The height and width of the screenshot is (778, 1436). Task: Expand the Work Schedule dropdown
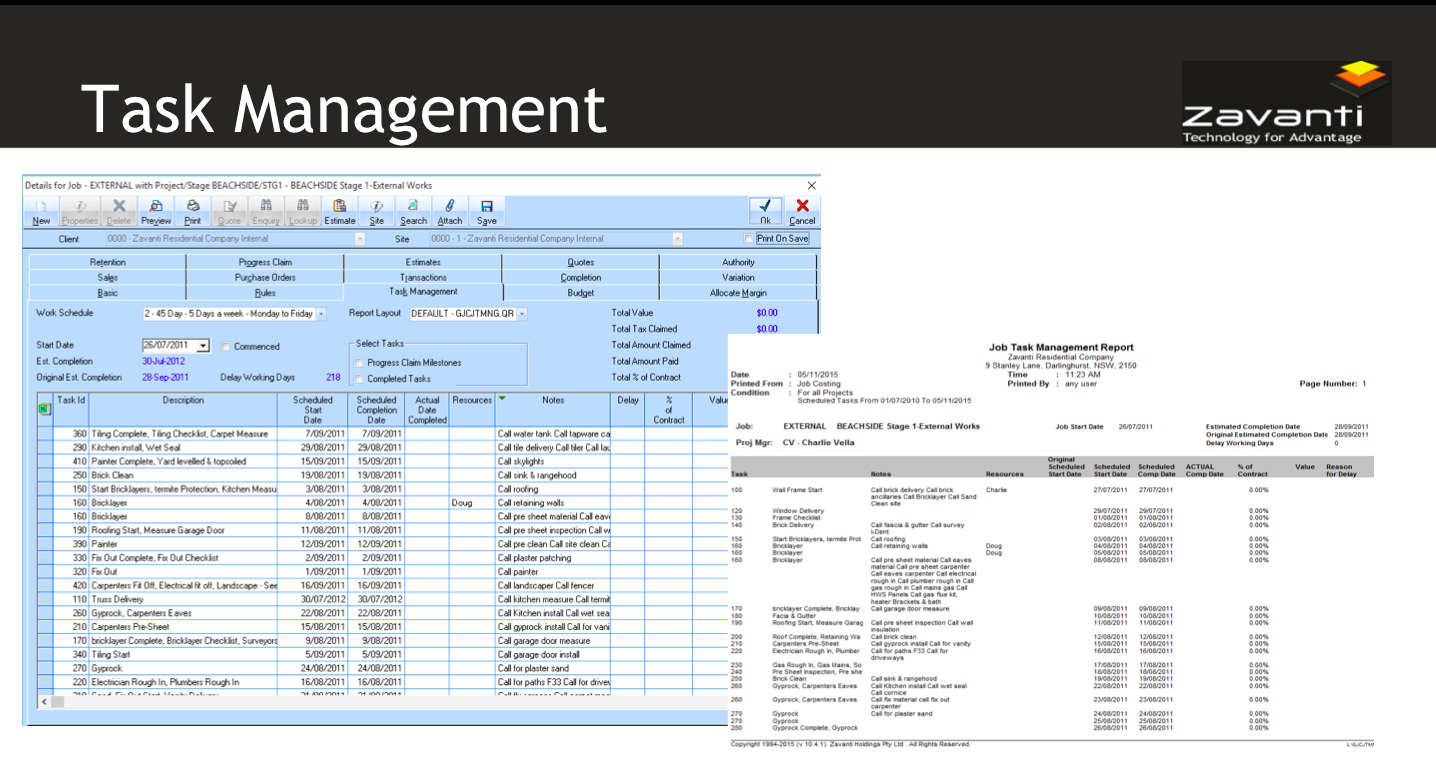321,313
